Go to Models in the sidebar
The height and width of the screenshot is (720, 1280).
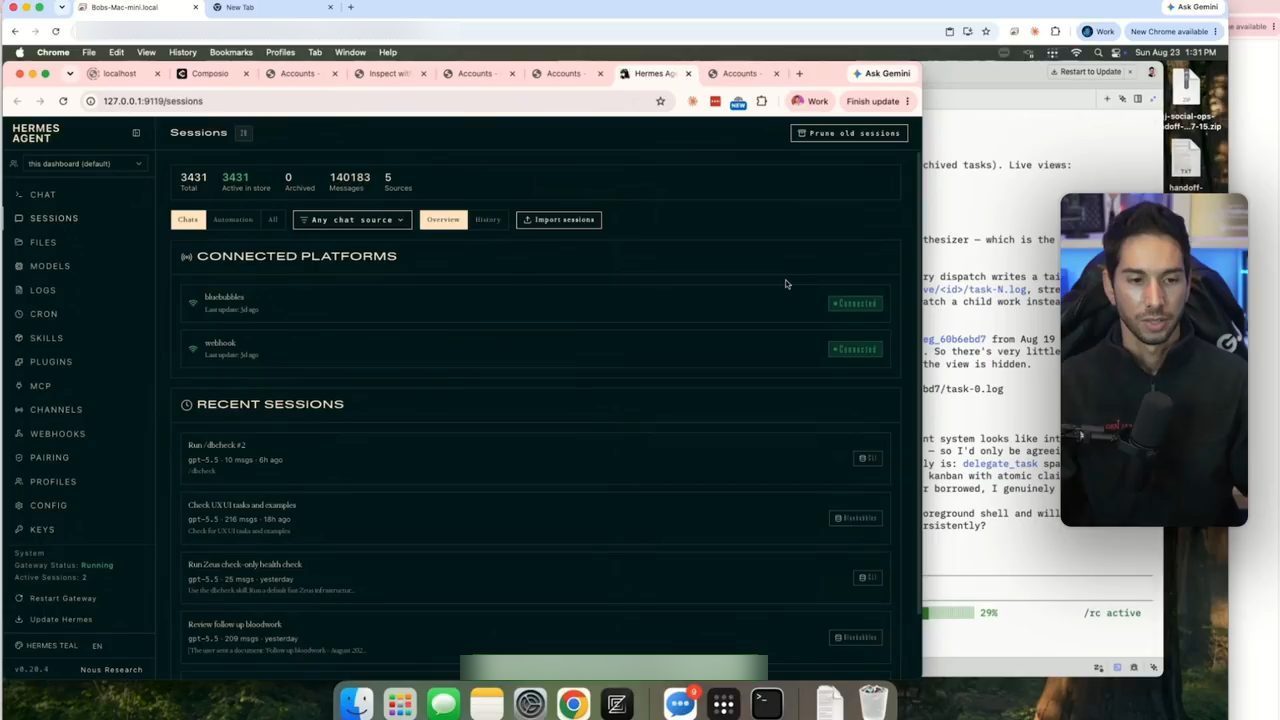click(49, 267)
